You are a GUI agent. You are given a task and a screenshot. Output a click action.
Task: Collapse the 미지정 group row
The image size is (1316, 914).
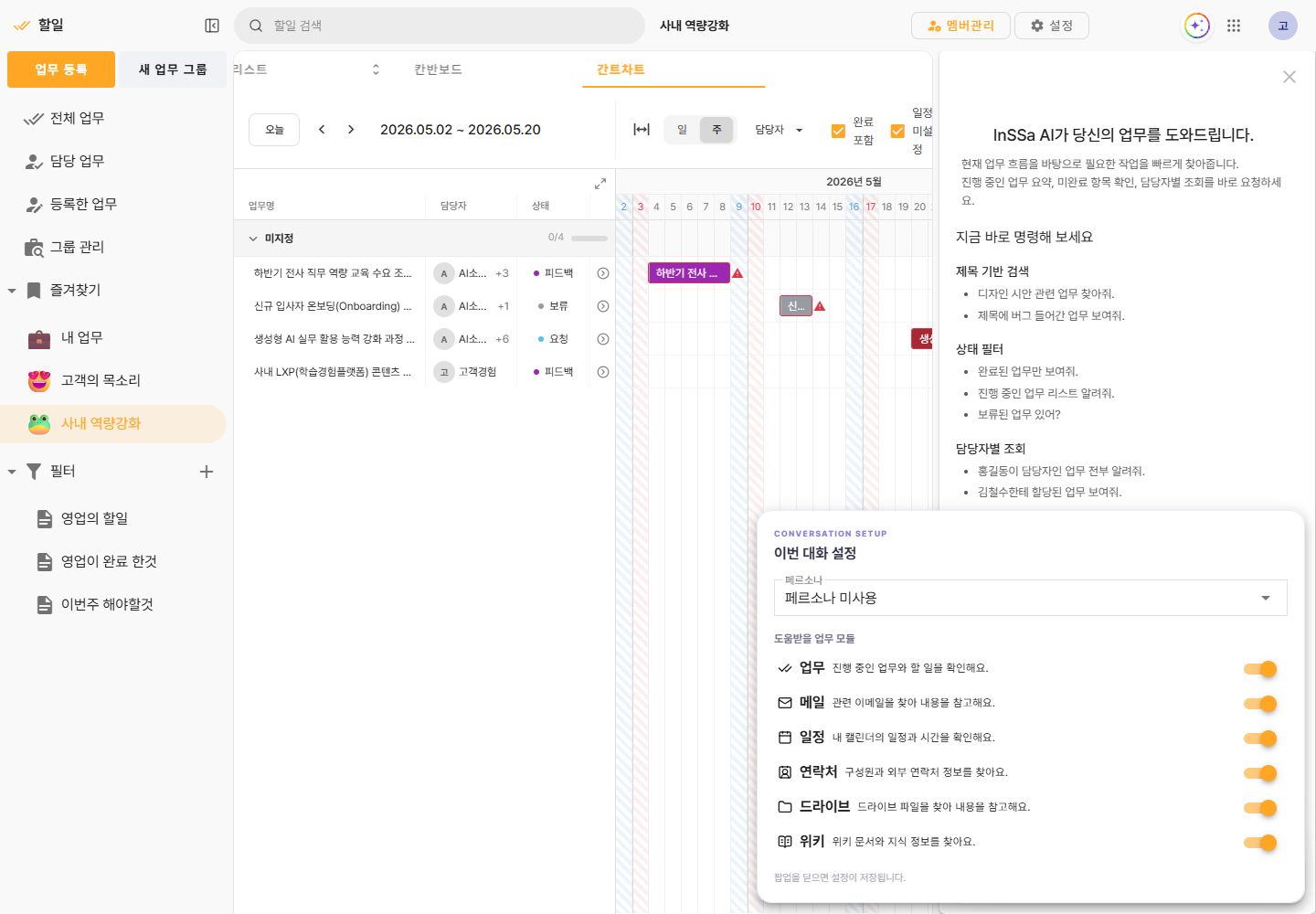[253, 239]
